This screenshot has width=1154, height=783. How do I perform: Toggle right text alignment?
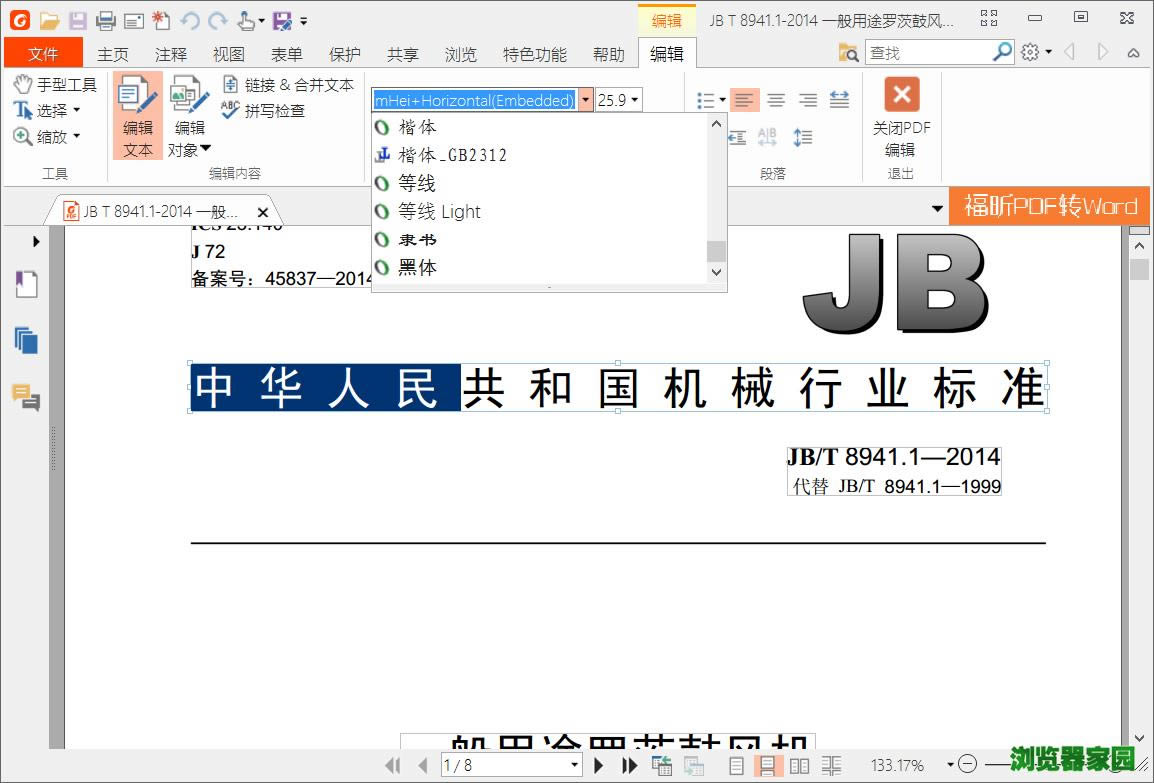[807, 100]
